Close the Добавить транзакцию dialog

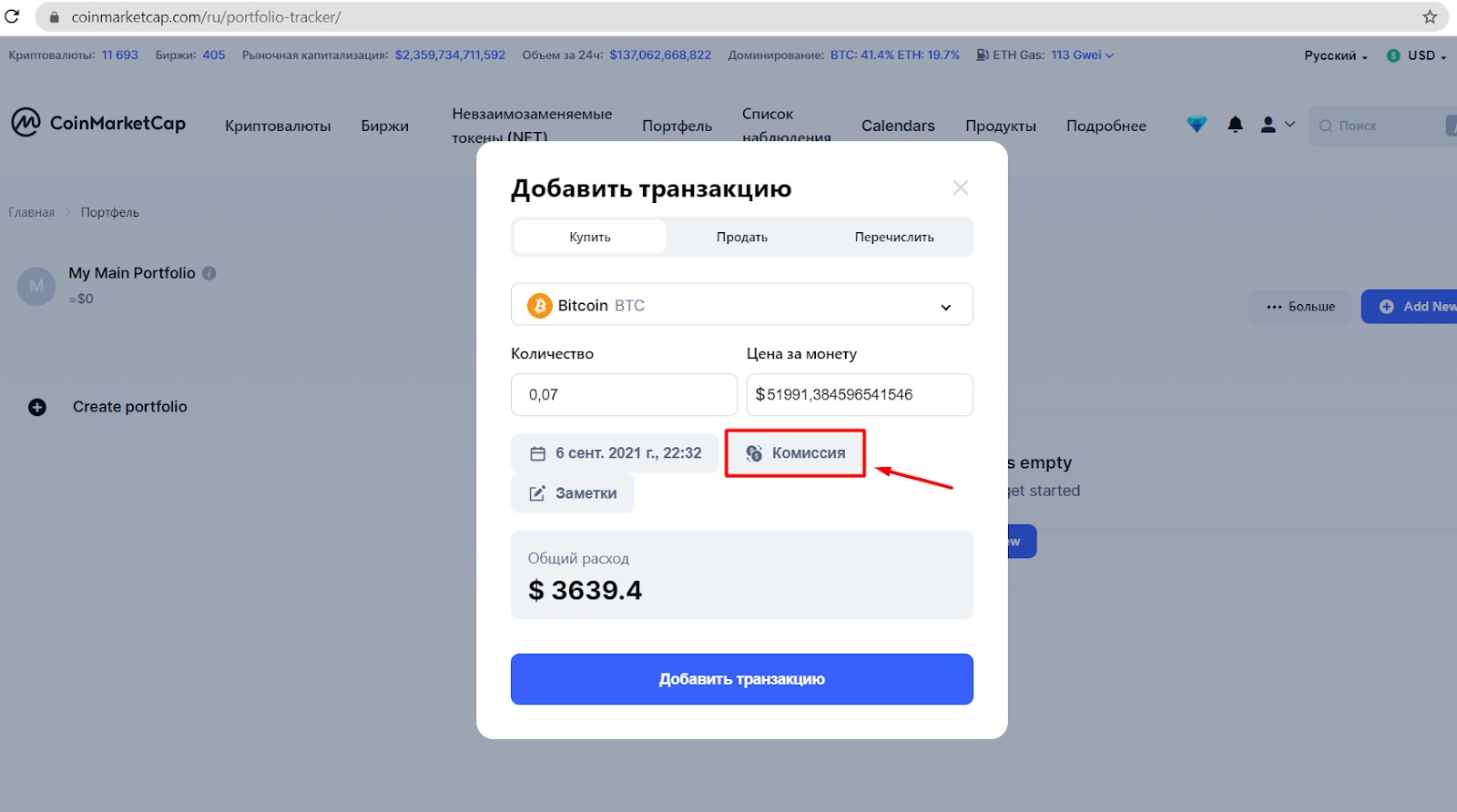(x=960, y=188)
